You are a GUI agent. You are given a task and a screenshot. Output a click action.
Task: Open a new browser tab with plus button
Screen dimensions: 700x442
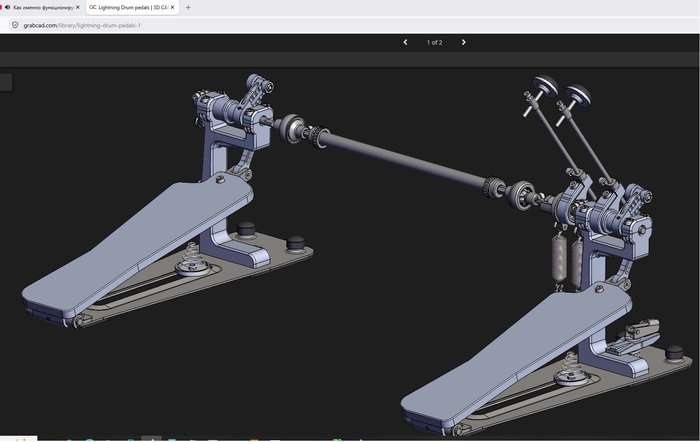coord(188,8)
